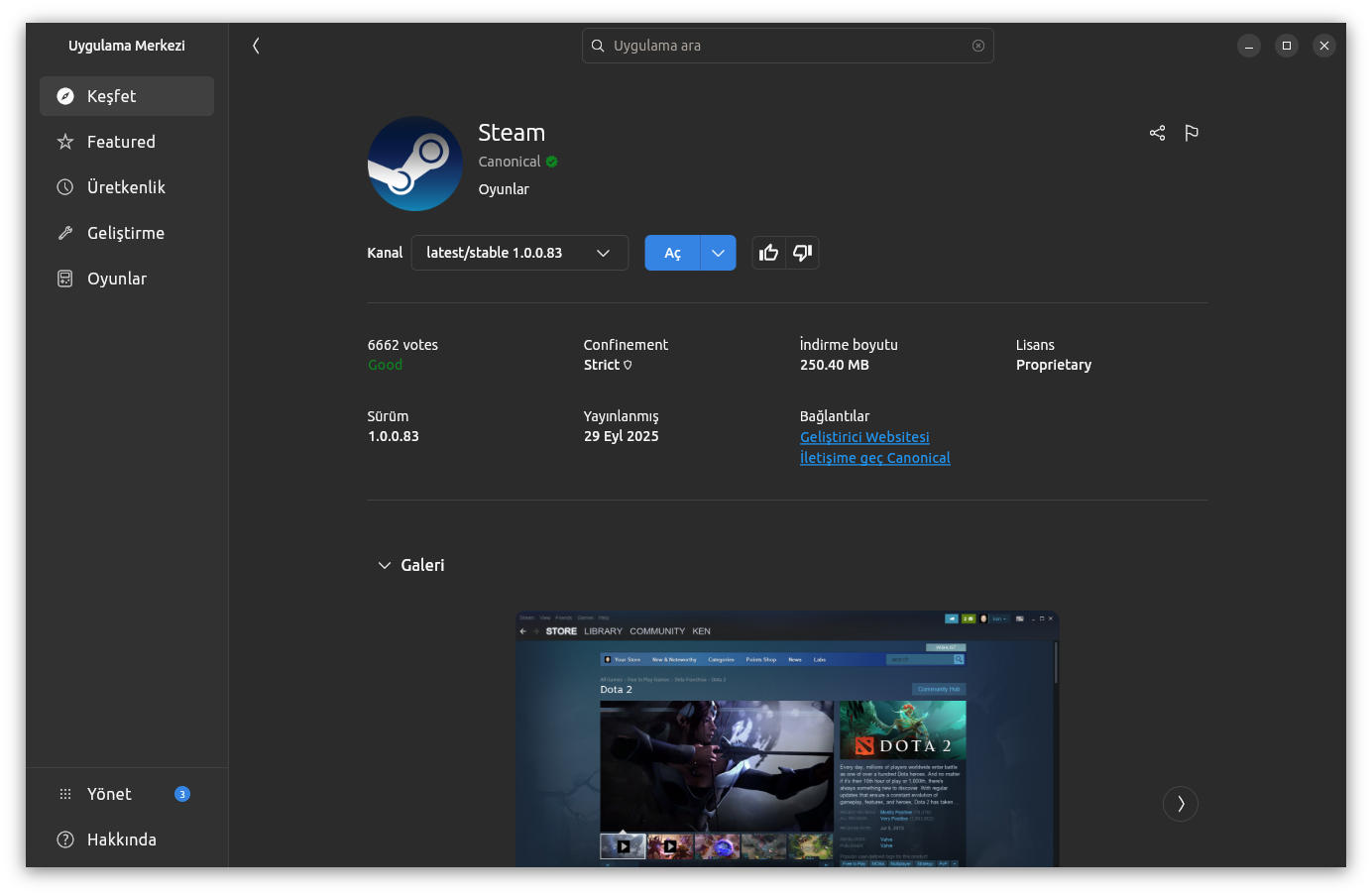Select the Üretkenlik category

[127, 187]
